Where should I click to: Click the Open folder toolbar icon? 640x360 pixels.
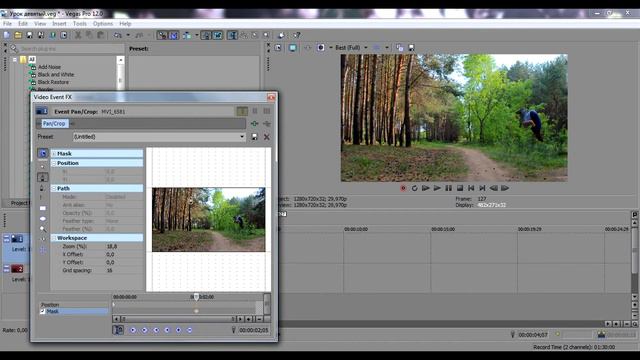click(x=18, y=36)
